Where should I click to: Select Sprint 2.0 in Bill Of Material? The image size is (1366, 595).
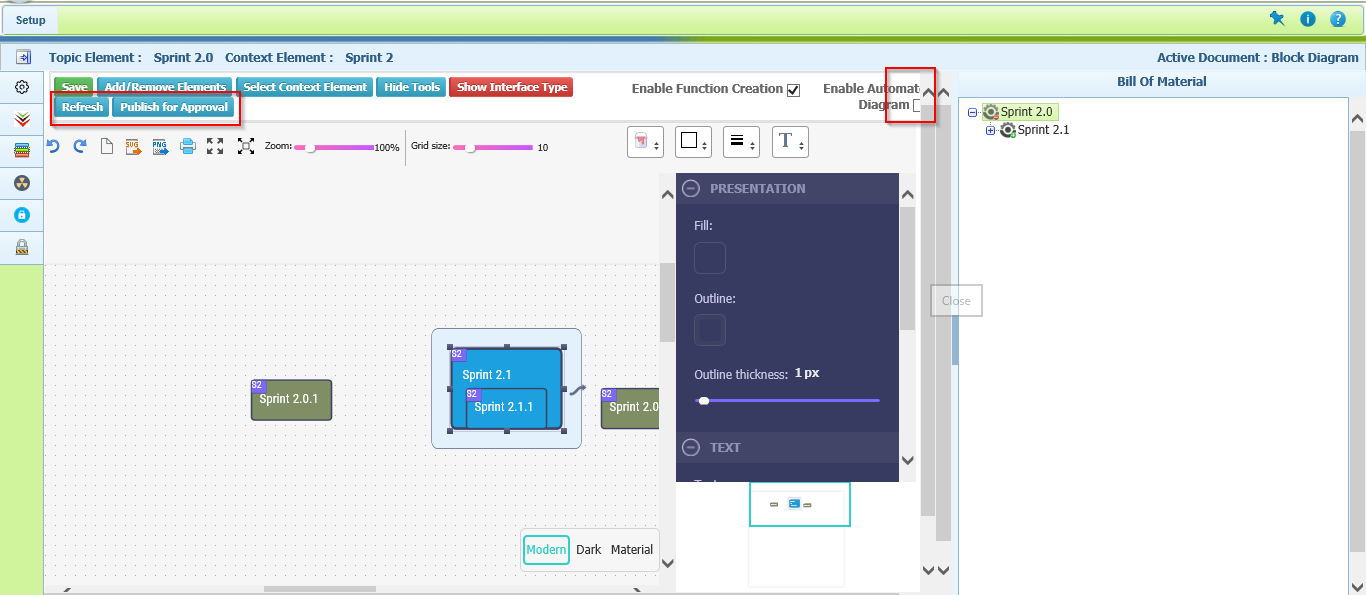[x=1027, y=112]
